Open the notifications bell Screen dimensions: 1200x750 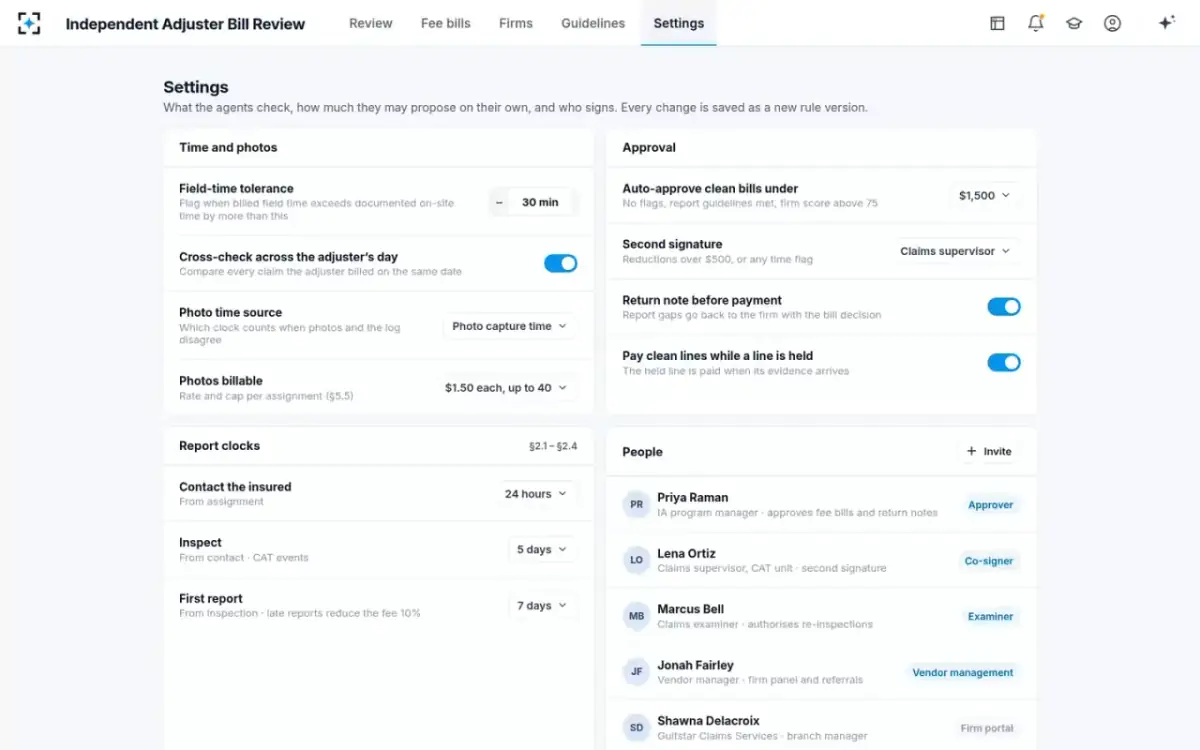coord(1036,23)
